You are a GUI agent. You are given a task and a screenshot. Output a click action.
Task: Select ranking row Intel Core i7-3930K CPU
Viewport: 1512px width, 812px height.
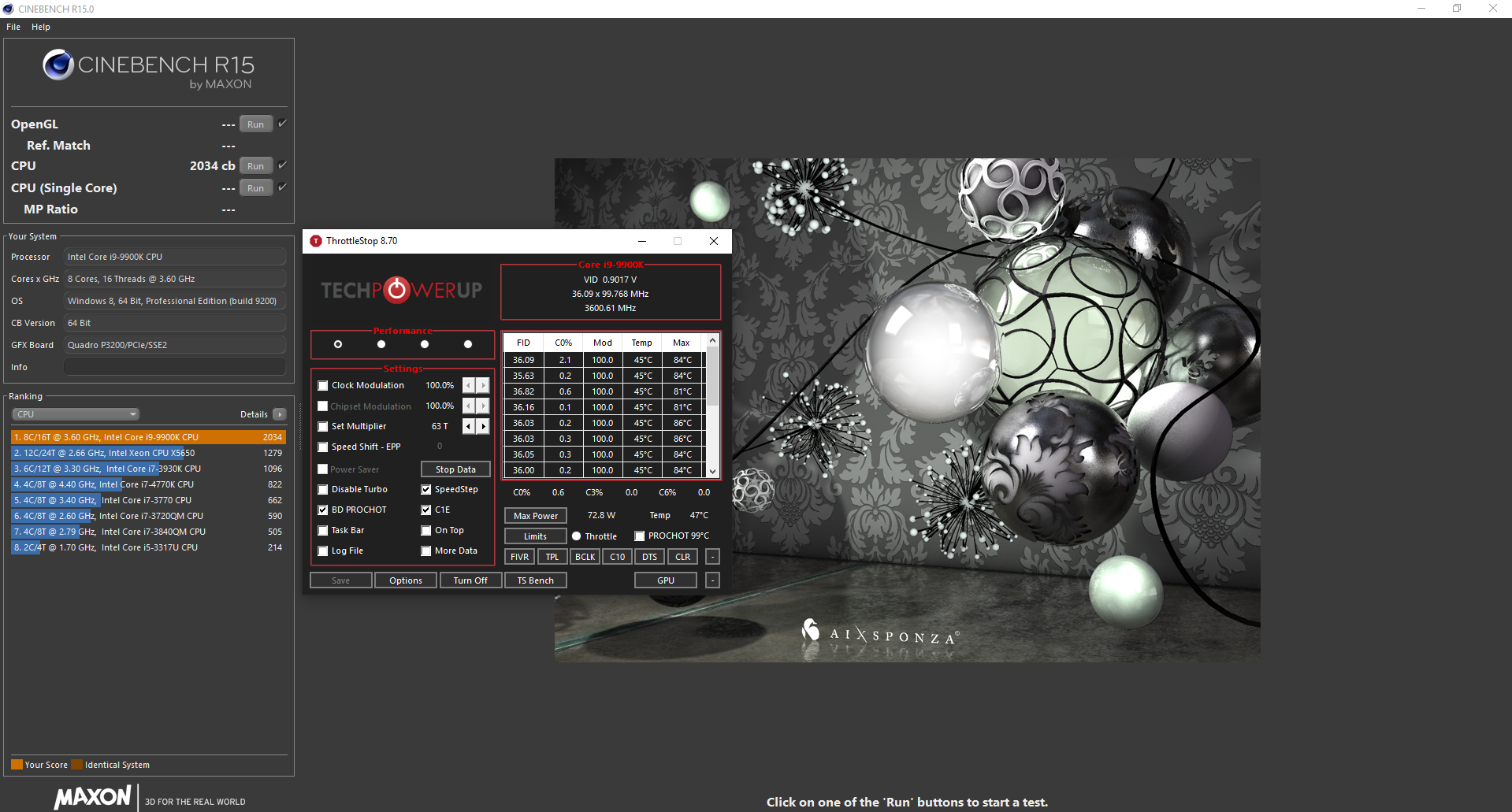pyautogui.click(x=148, y=469)
